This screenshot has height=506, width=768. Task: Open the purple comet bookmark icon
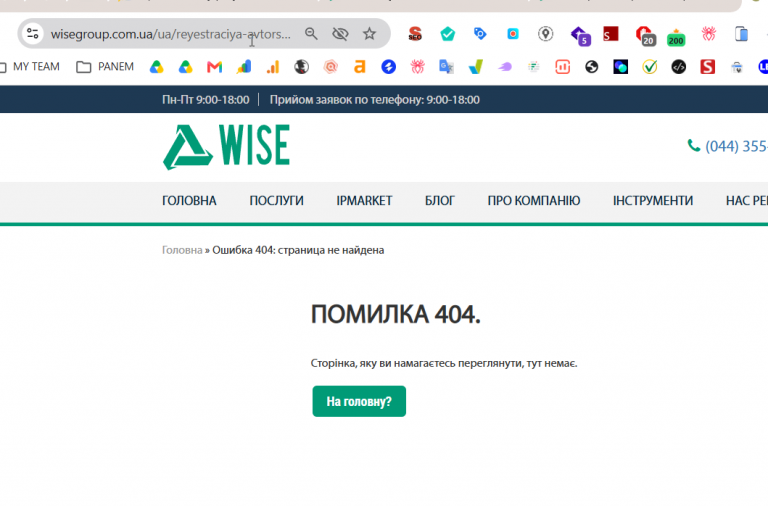pyautogui.click(x=504, y=67)
